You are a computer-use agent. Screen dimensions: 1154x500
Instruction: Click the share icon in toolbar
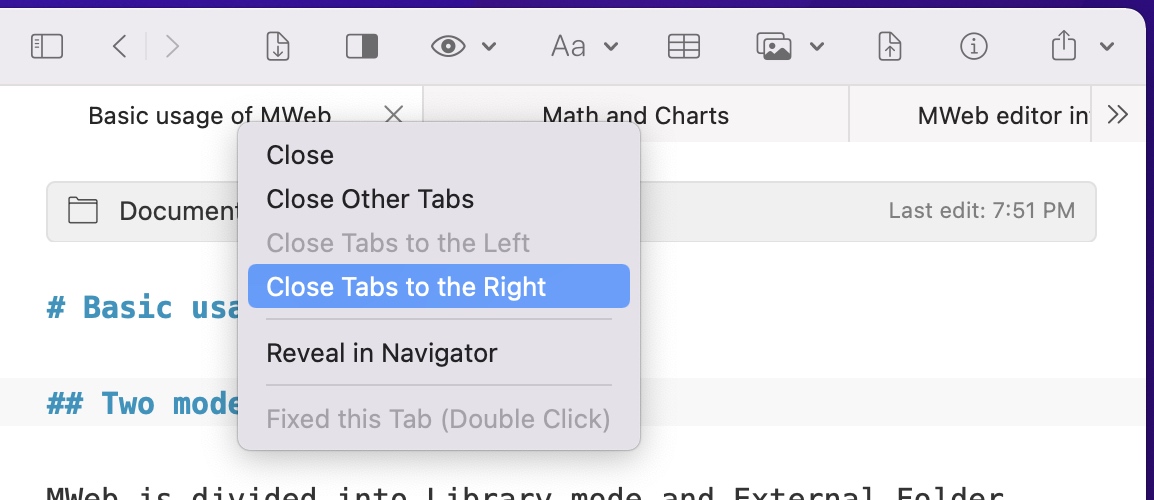(1065, 46)
